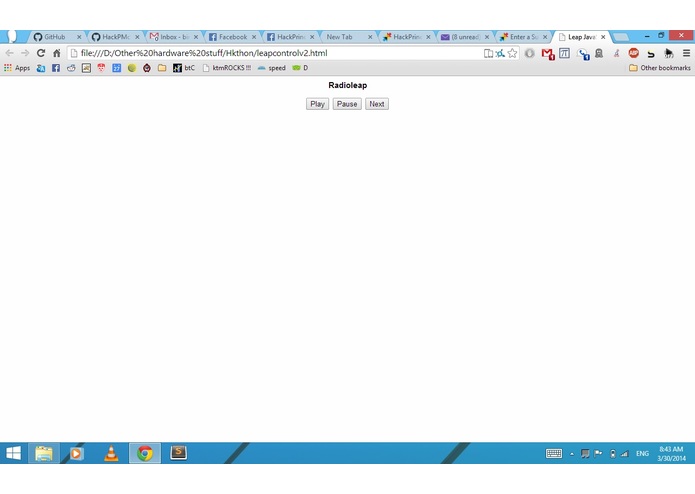The width and height of the screenshot is (695, 494).
Task: Switch to the (8 unread) mail tab
Action: click(x=464, y=37)
